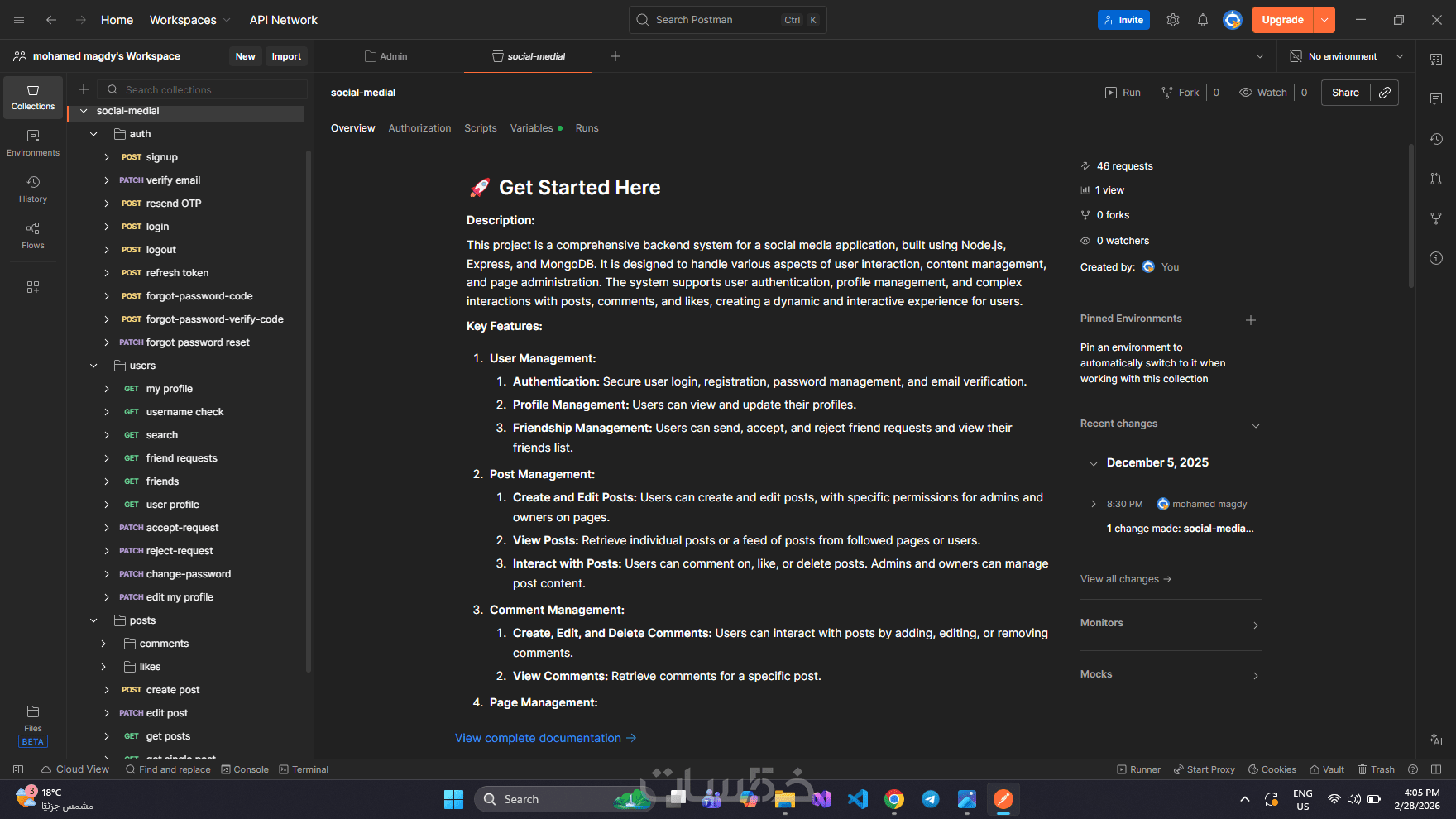Switch to the Runs tab
The width and height of the screenshot is (1456, 819).
(587, 128)
